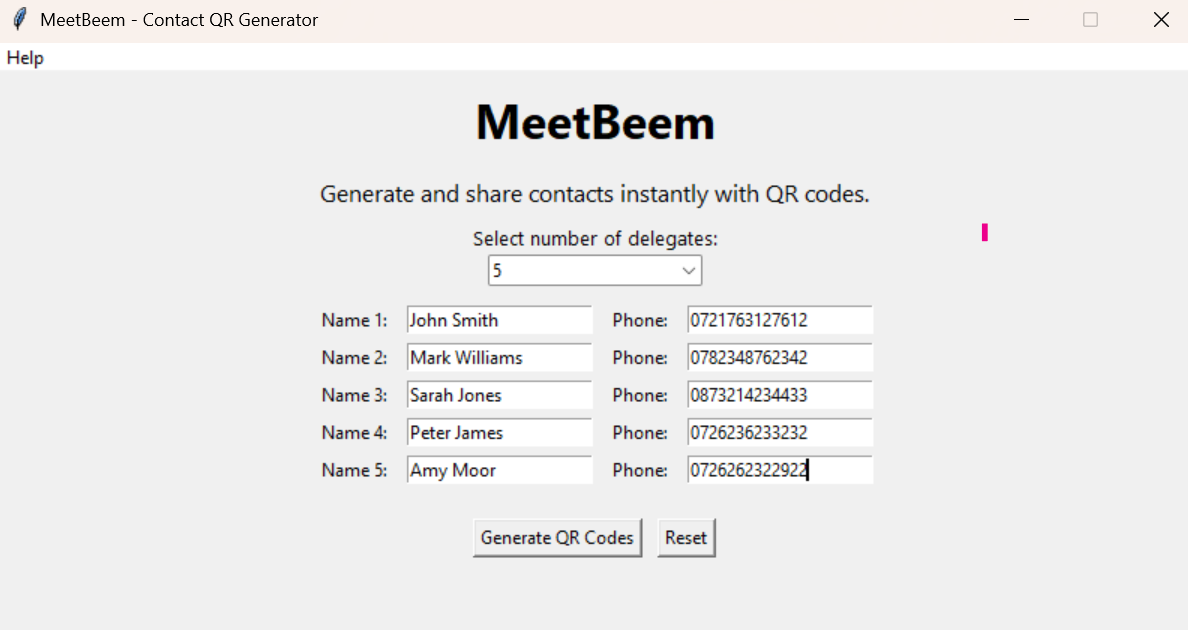
Task: Focus the Name 5 field with Amy Moor
Action: (x=499, y=470)
